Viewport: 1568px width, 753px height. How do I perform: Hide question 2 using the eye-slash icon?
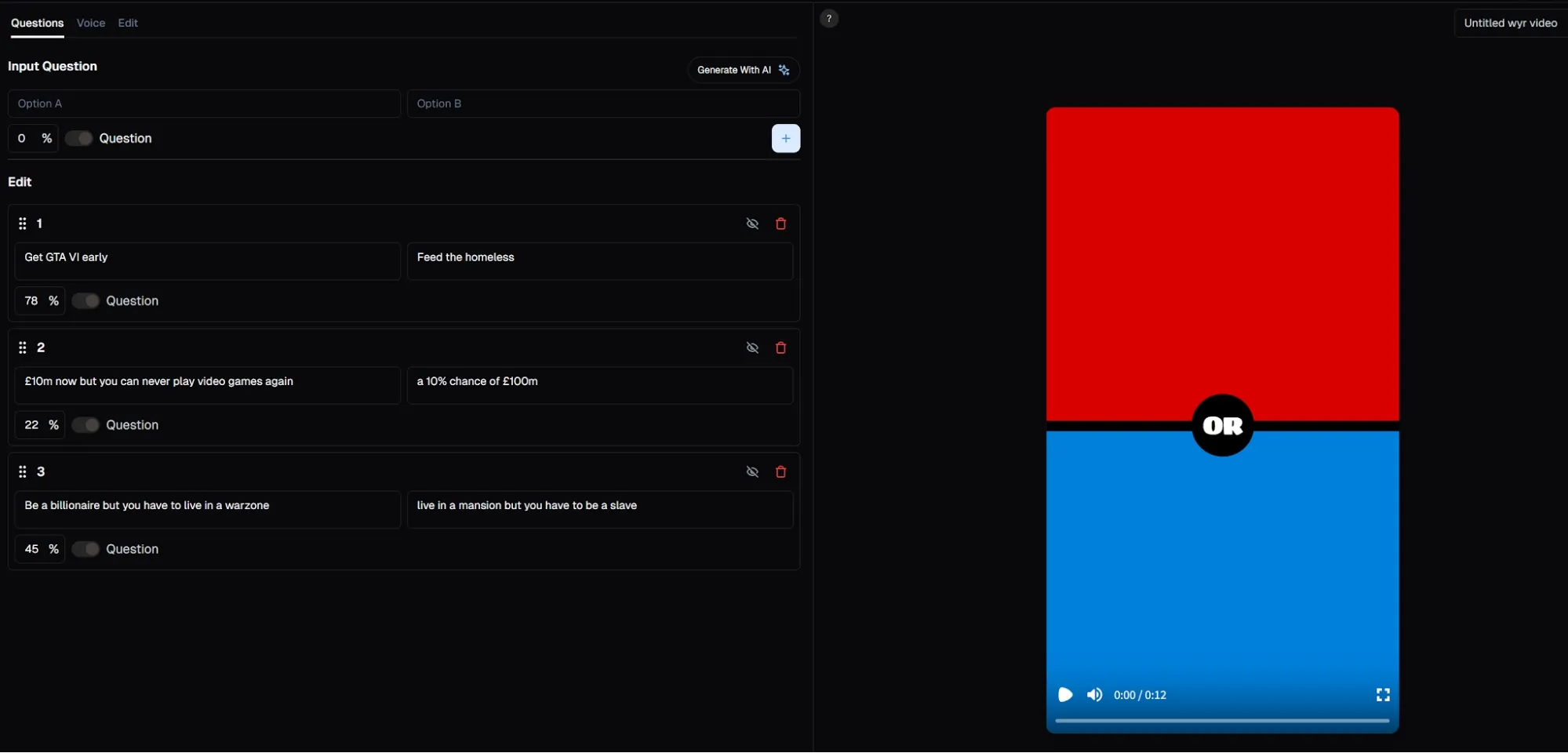(x=752, y=347)
